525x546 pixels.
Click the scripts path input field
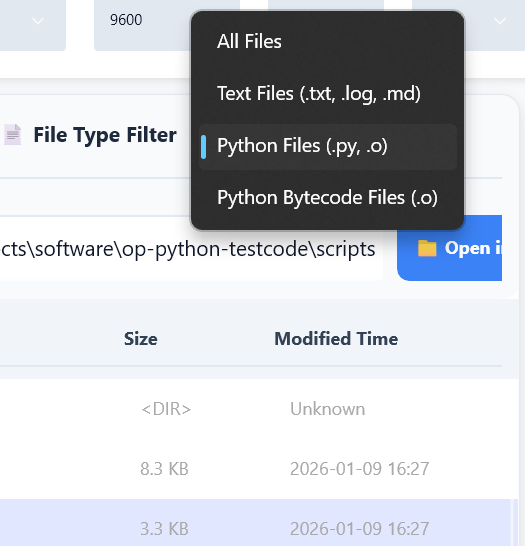coord(191,248)
